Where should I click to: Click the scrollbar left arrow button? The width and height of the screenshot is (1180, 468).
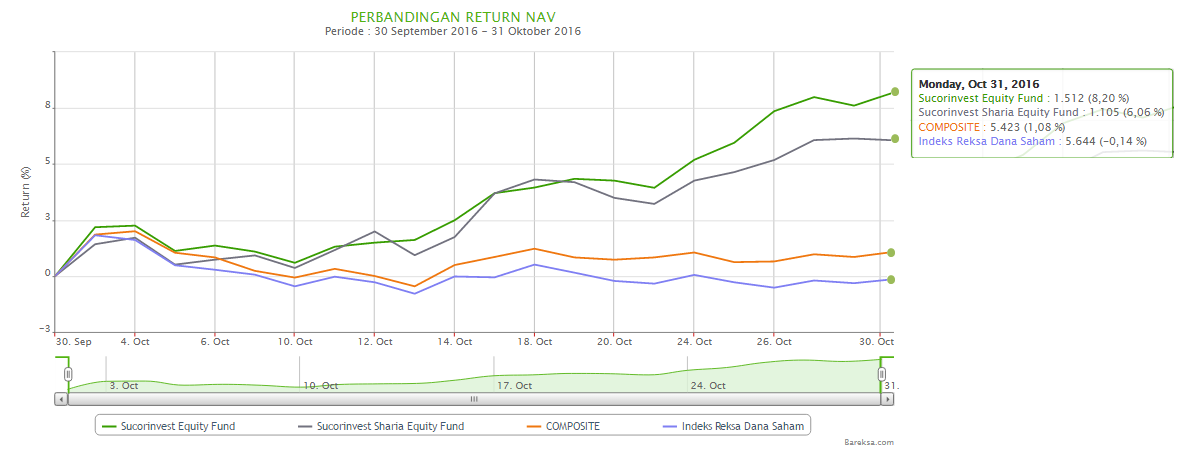point(61,398)
